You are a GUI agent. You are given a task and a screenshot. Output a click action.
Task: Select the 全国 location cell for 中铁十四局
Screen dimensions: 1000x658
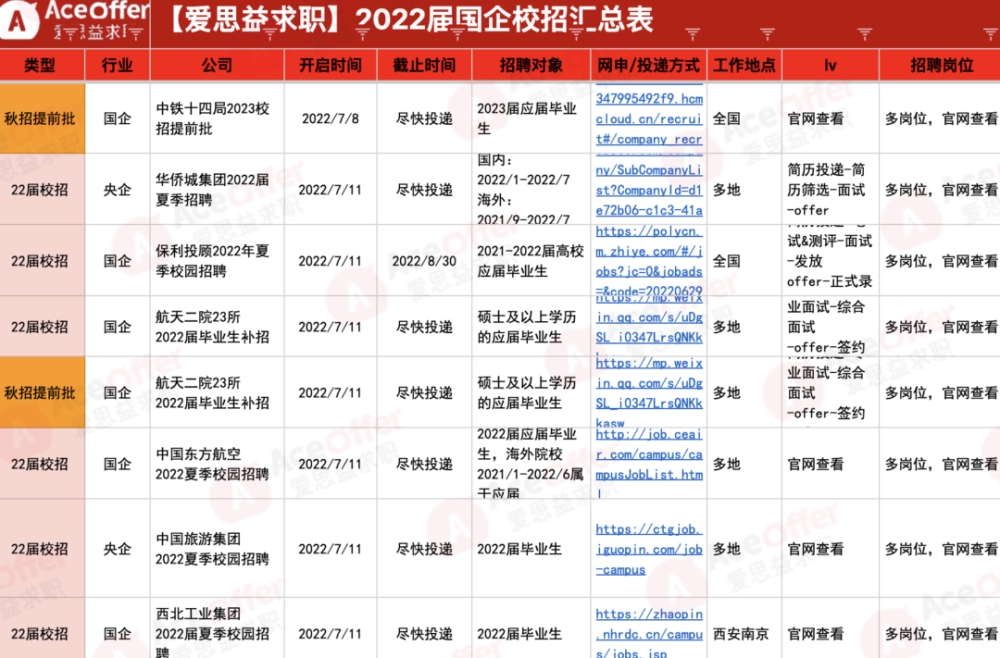[x=744, y=119]
